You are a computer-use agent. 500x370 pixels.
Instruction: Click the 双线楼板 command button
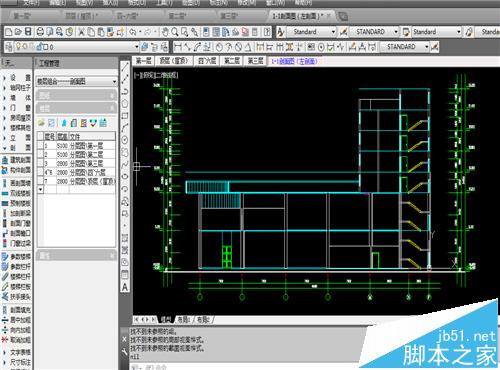tap(16, 193)
